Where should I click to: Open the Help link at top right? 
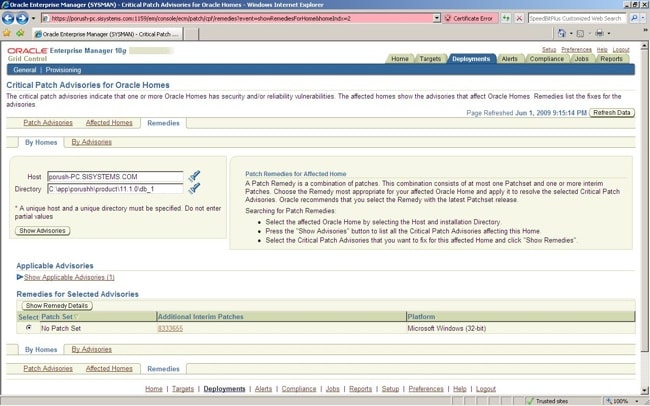[x=602, y=49]
